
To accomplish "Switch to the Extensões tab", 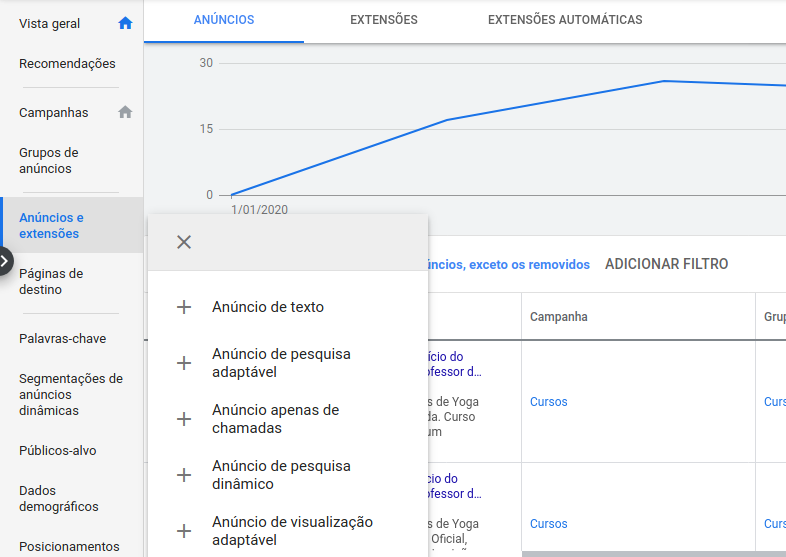I will [x=384, y=20].
